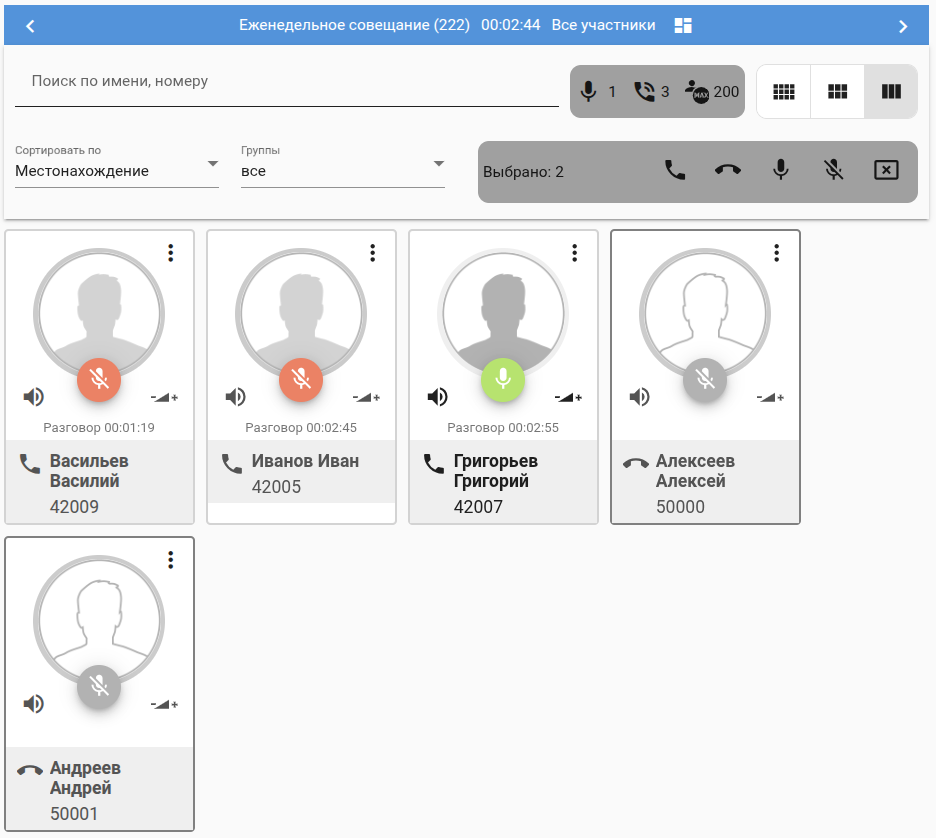Toggle the speaker icon for Иванов Иван
Screen dimensions: 936x838
pos(235,396)
